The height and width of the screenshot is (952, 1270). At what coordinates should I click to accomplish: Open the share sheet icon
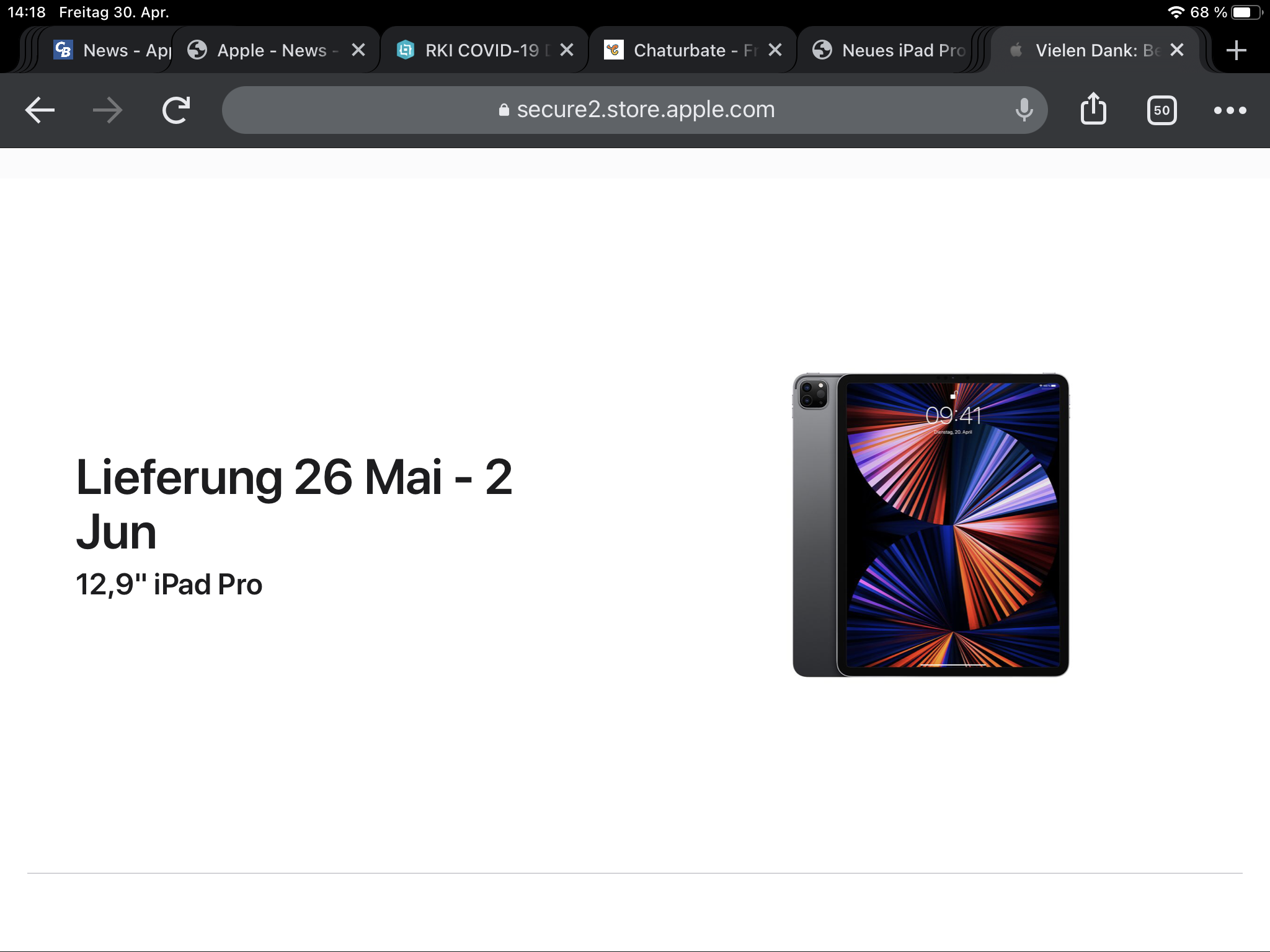point(1093,109)
